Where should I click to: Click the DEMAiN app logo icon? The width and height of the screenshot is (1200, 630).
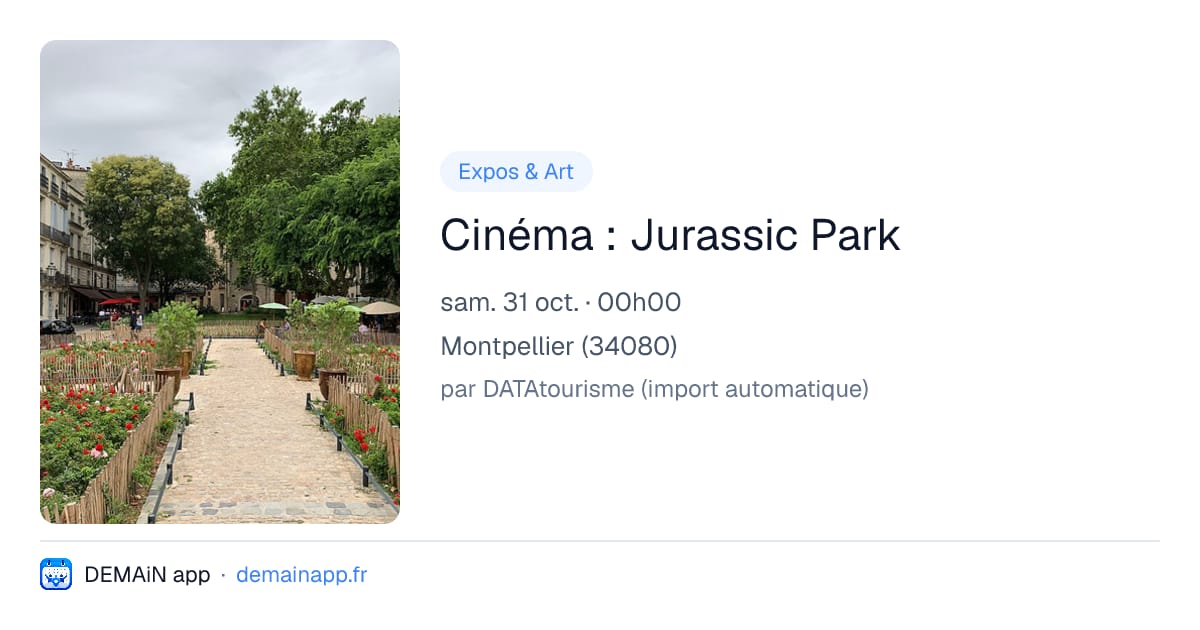[56, 574]
